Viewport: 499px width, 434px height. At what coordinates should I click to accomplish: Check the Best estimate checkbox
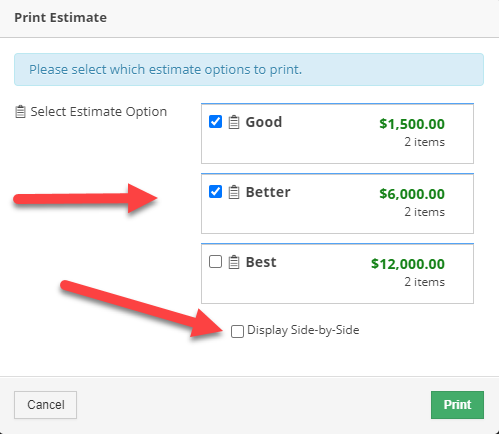215,261
